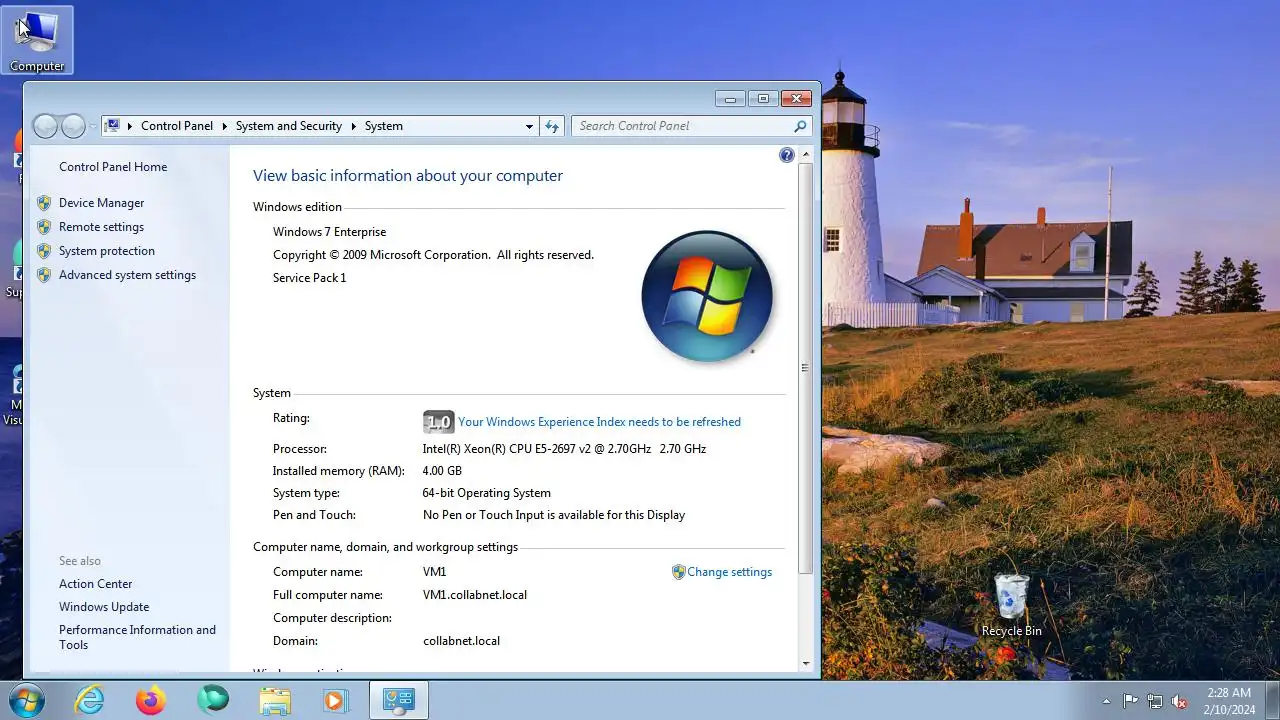Image resolution: width=1280 pixels, height=720 pixels.
Task: Click the collabnet.local domain value
Action: coord(461,641)
